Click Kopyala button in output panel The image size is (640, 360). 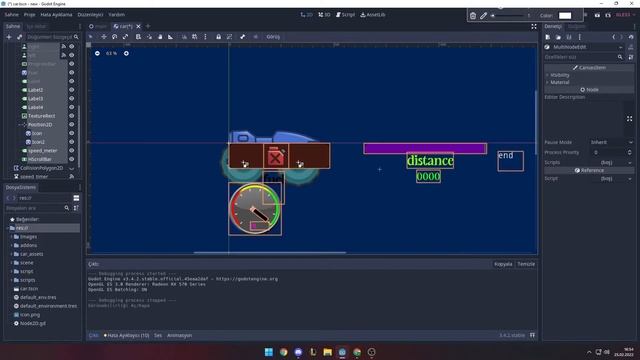tap(503, 264)
